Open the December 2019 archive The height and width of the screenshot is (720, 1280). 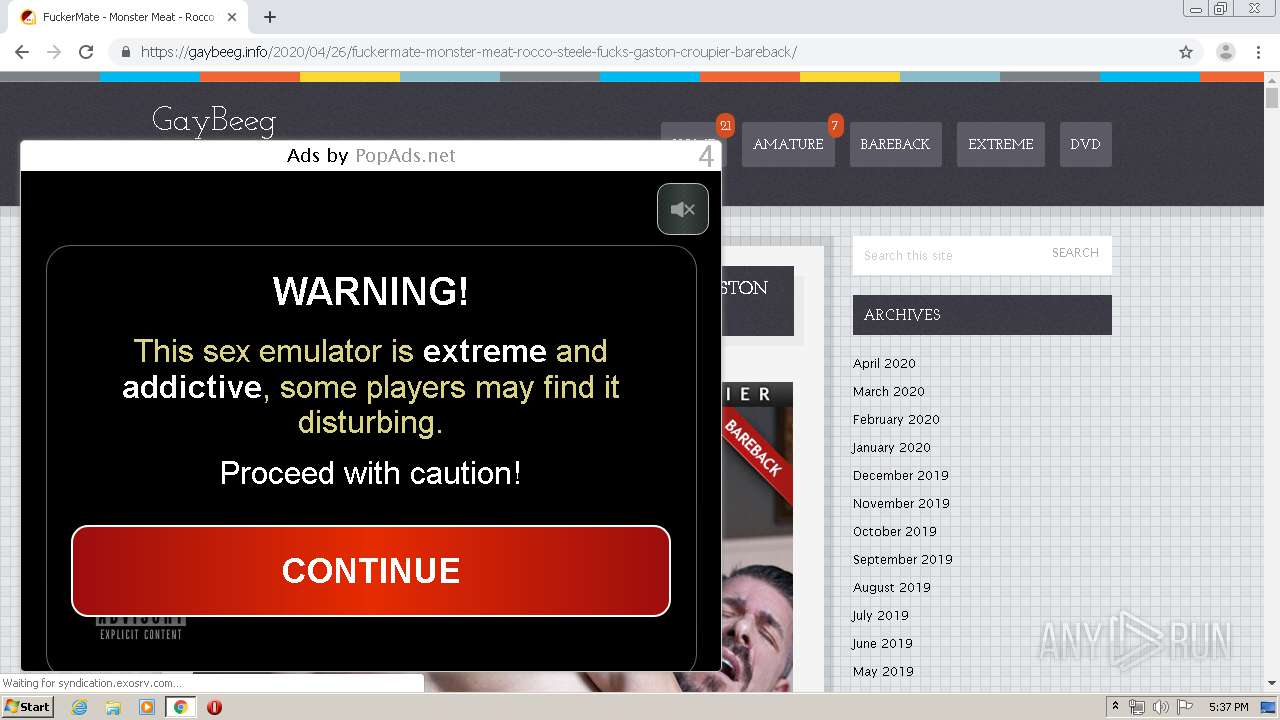(901, 475)
